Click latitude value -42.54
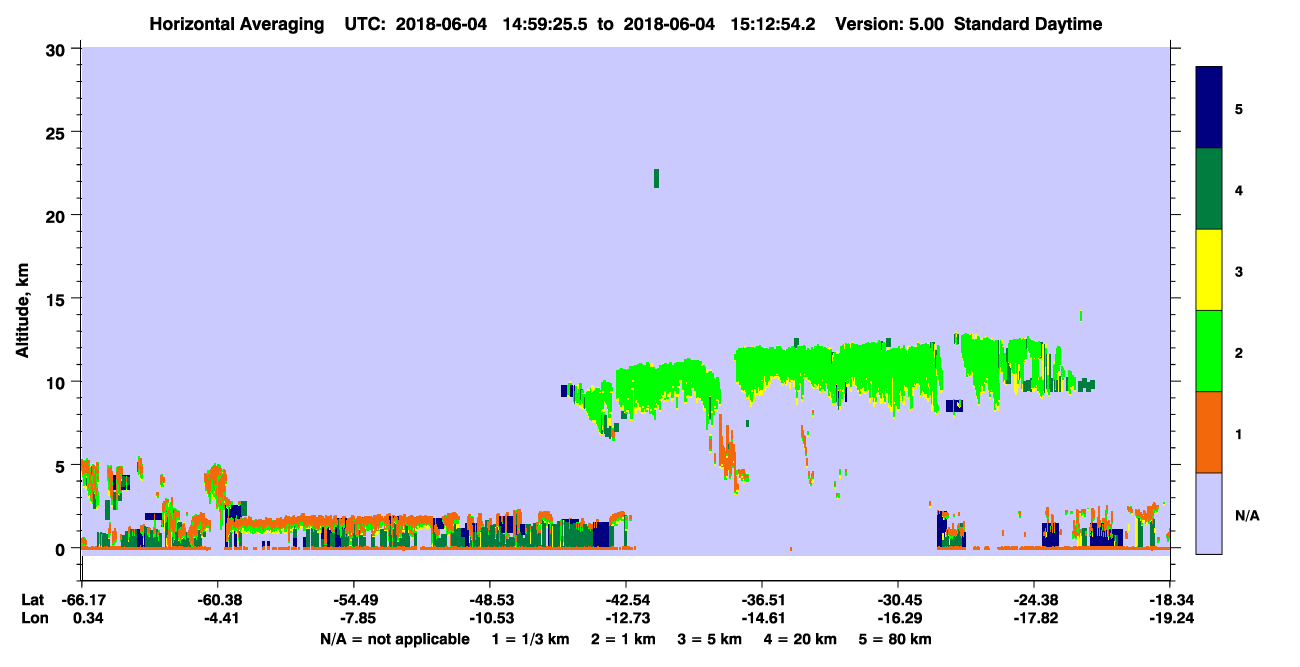Image resolution: width=1300 pixels, height=667 pixels. pos(626,600)
